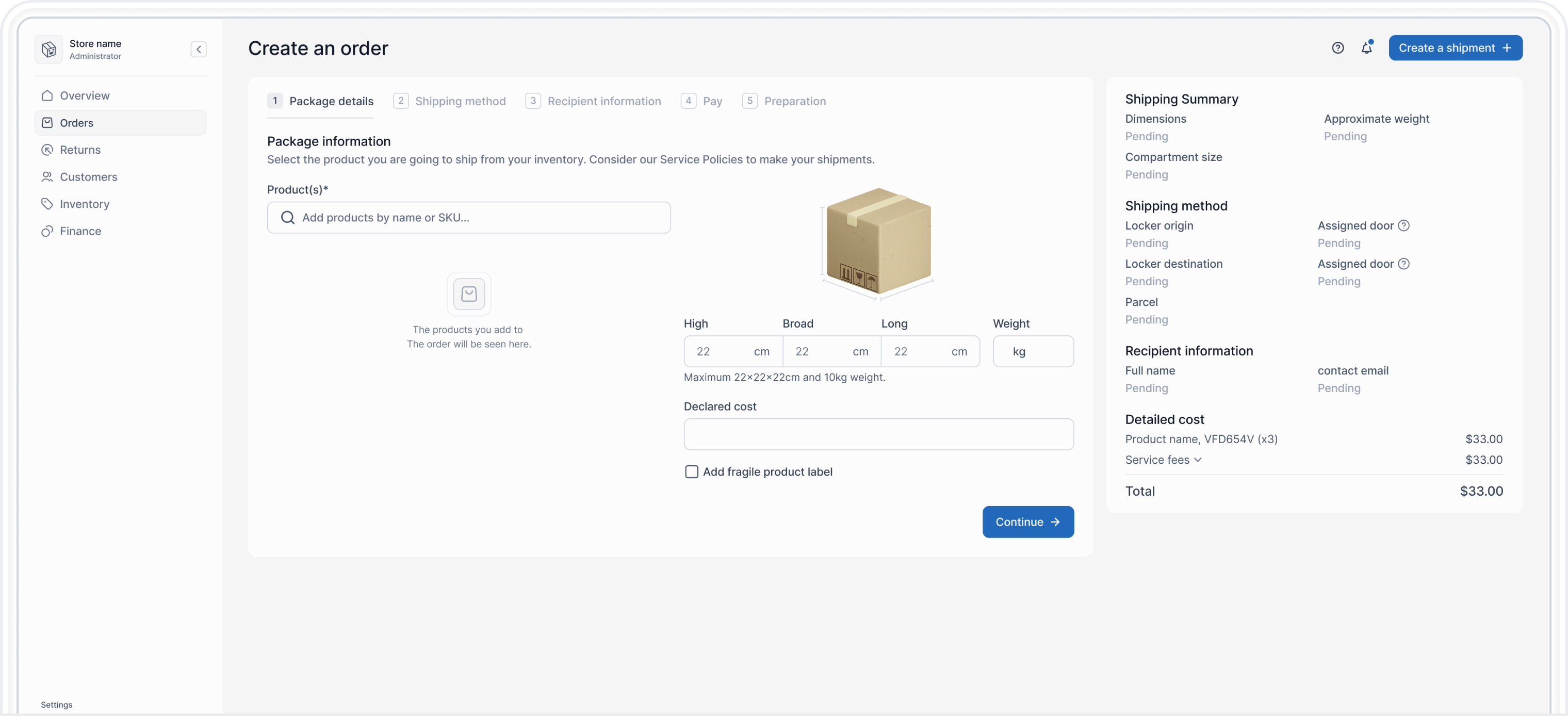This screenshot has width=1568, height=716.
Task: Open the Customers section
Action: [x=89, y=176]
